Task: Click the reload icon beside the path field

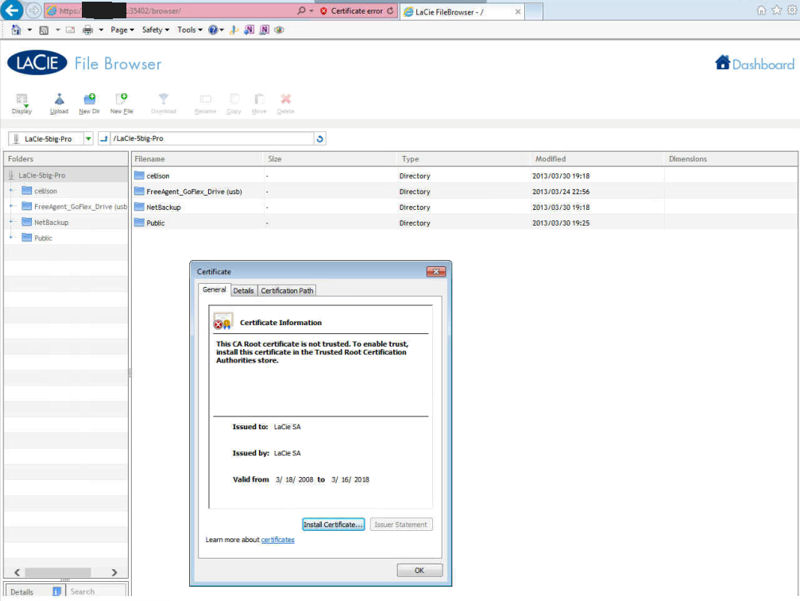Action: pyautogui.click(x=320, y=139)
